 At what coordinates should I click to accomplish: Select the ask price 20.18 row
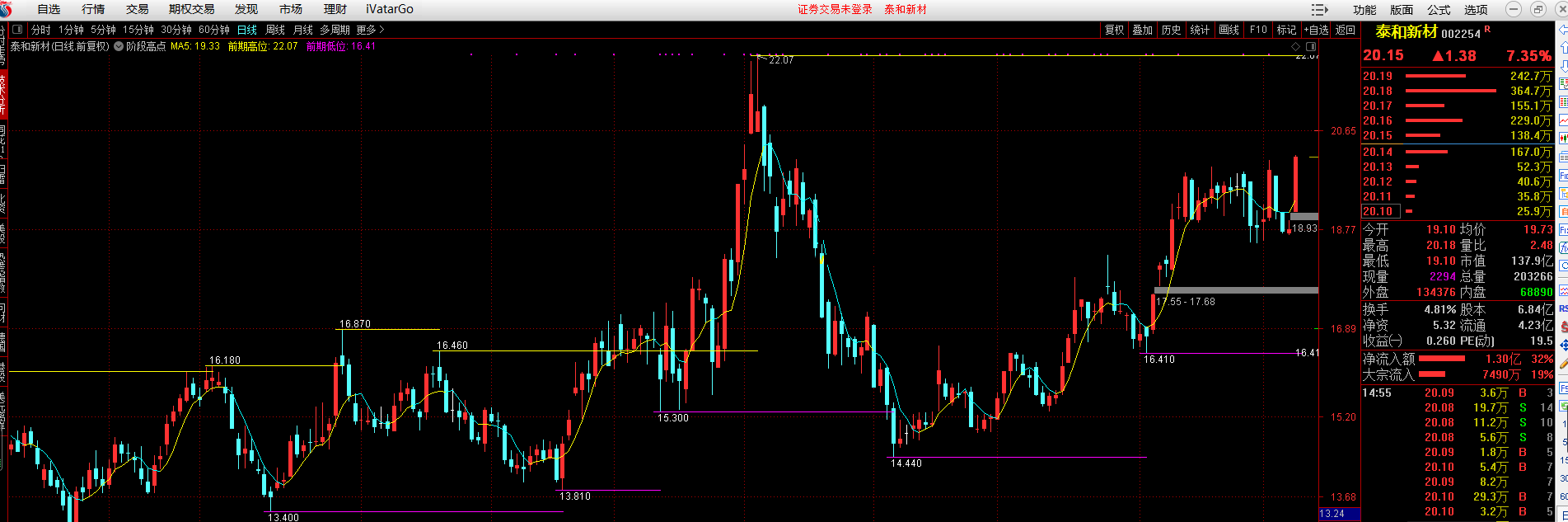coord(1457,91)
